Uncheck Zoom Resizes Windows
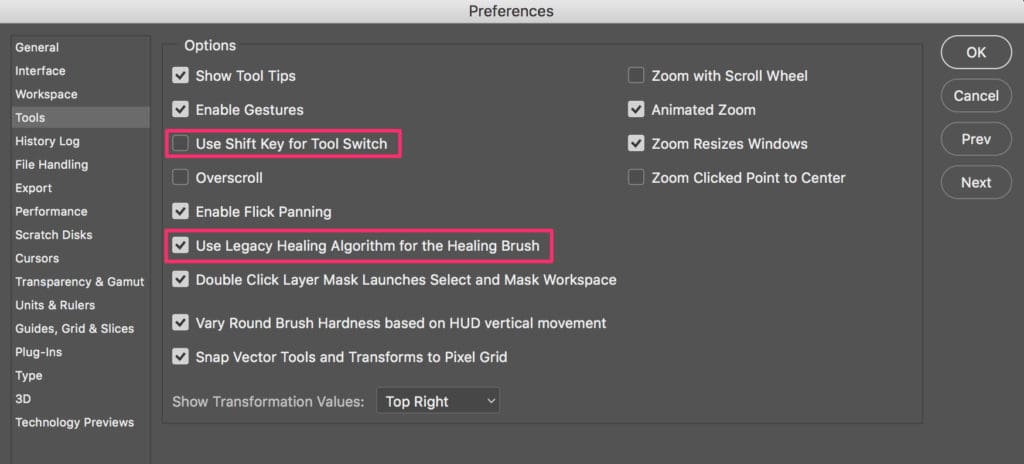Image resolution: width=1024 pixels, height=464 pixels. tap(636, 144)
